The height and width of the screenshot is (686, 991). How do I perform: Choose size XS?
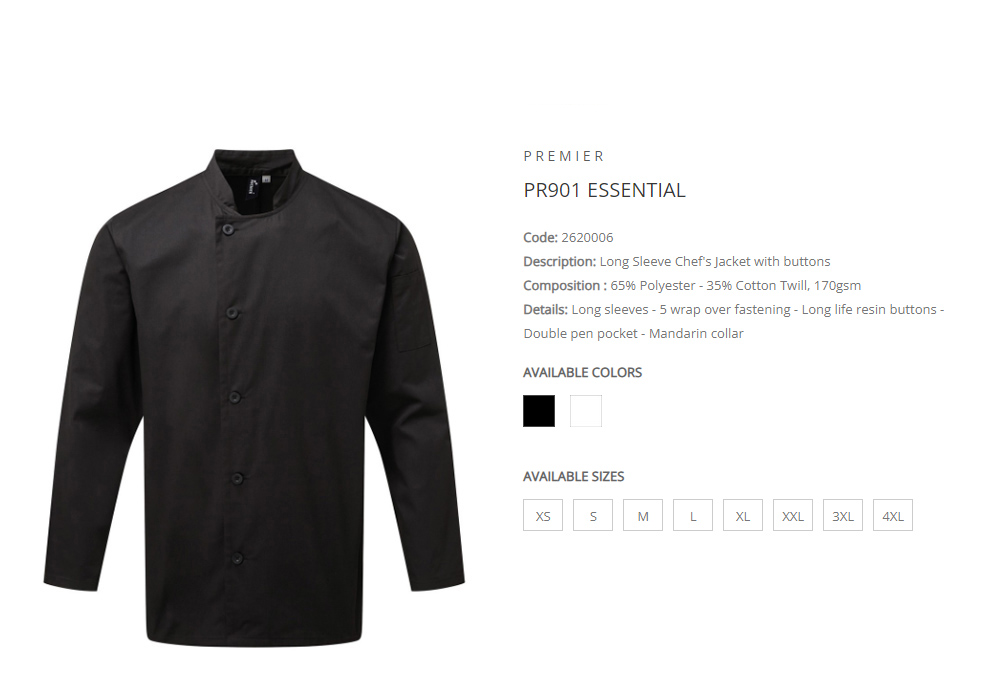(543, 515)
